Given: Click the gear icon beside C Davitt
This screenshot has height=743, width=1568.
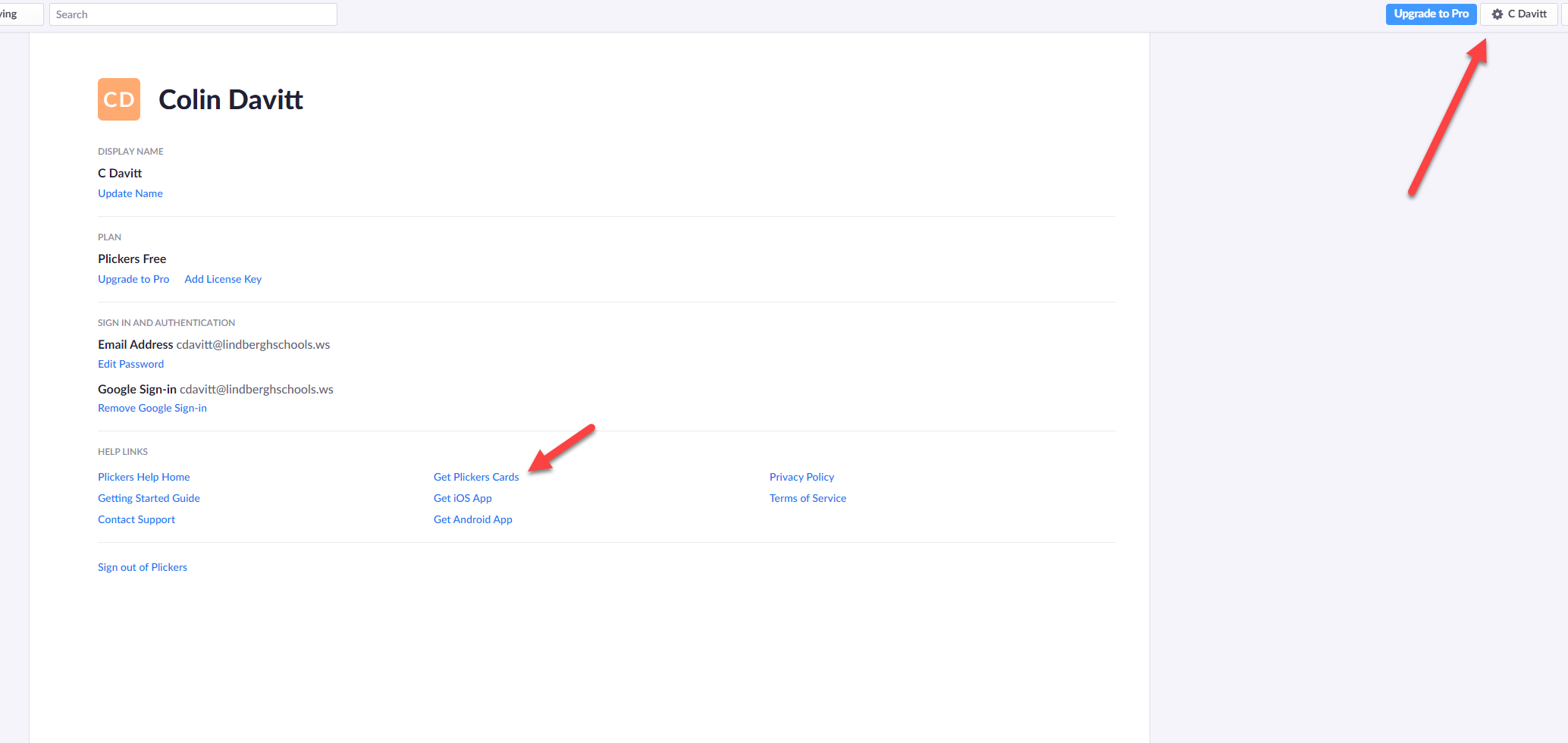Looking at the screenshot, I should point(1497,14).
